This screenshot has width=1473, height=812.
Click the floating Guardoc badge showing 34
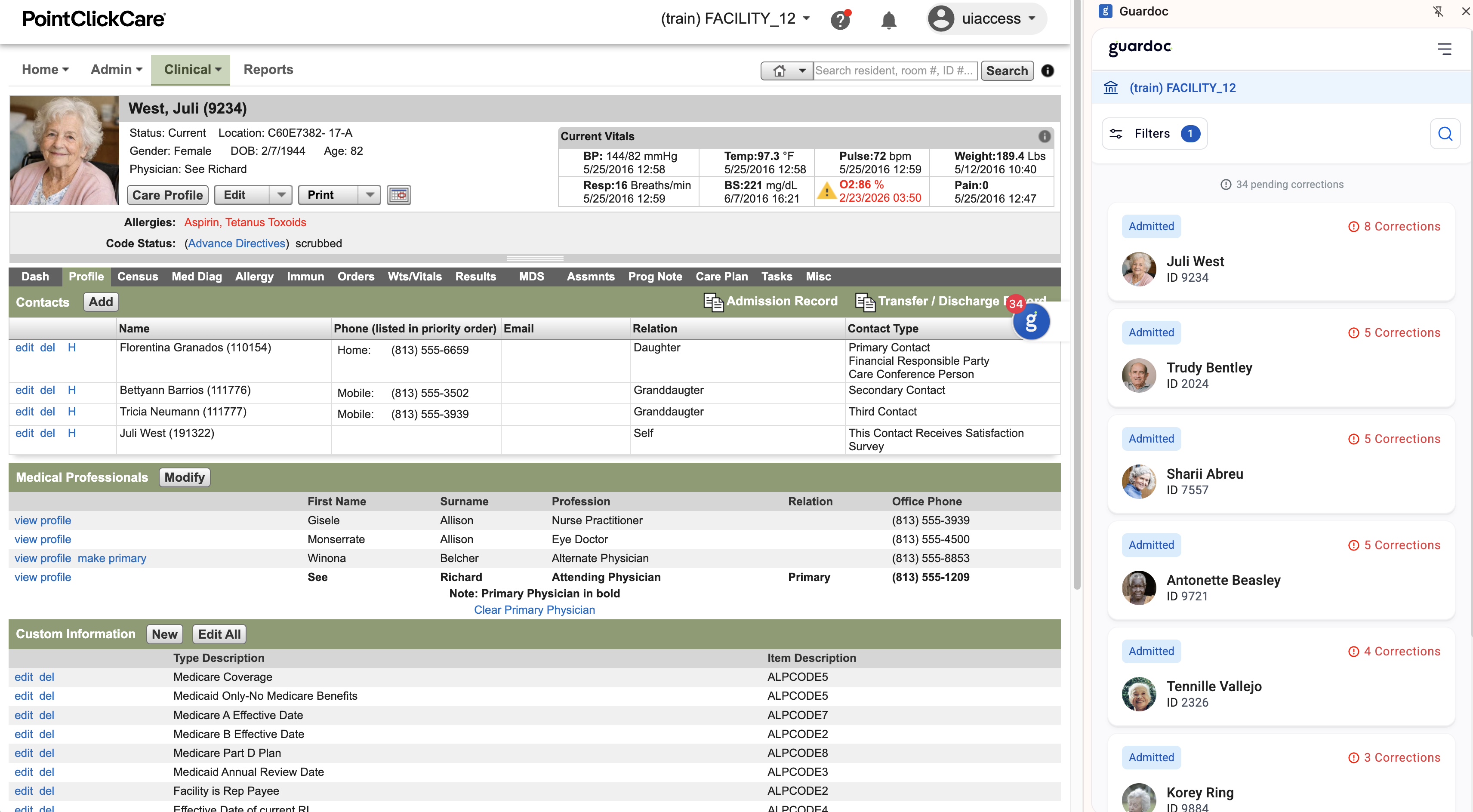pos(1032,322)
